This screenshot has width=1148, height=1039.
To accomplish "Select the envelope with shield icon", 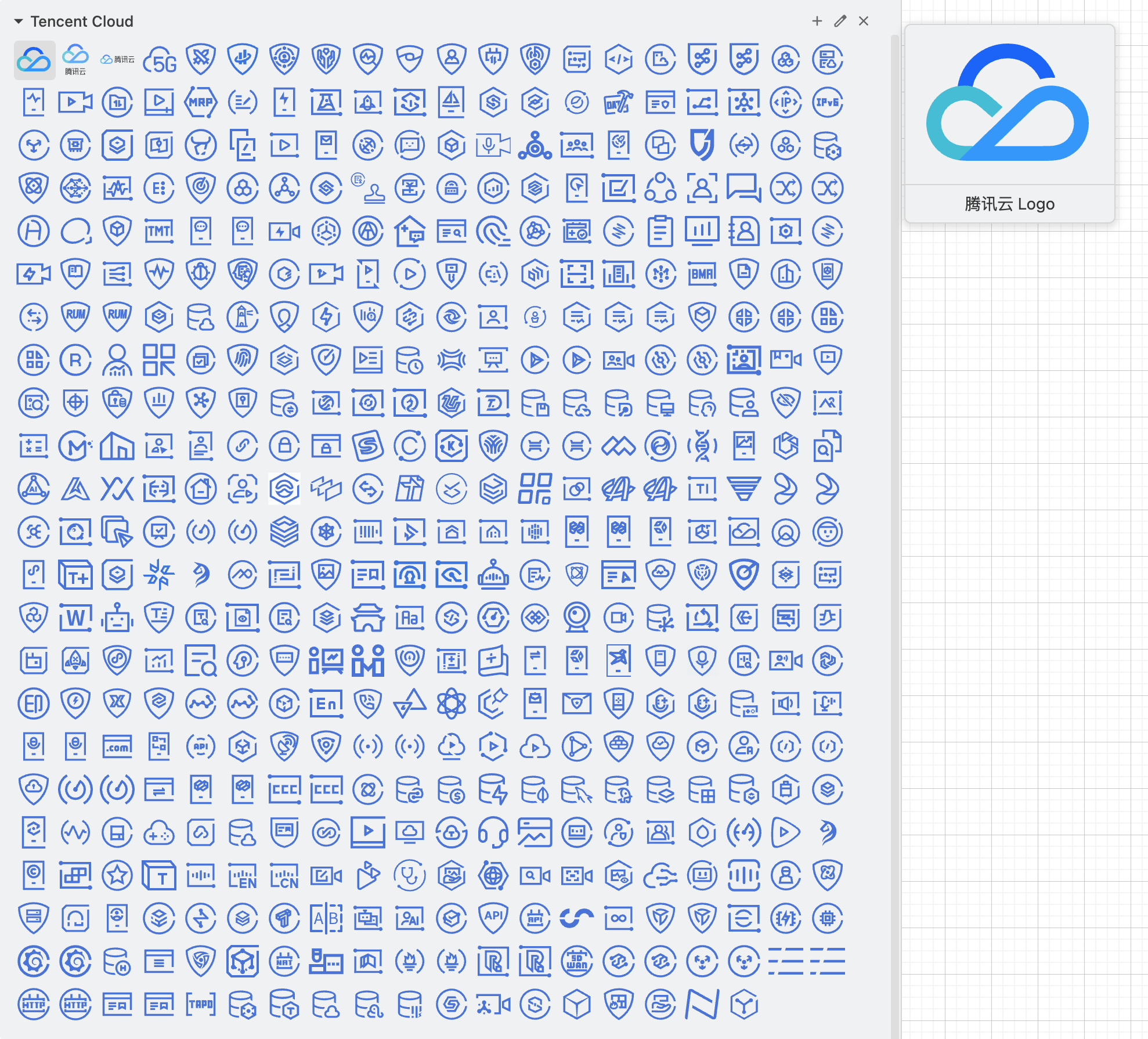I will (577, 704).
